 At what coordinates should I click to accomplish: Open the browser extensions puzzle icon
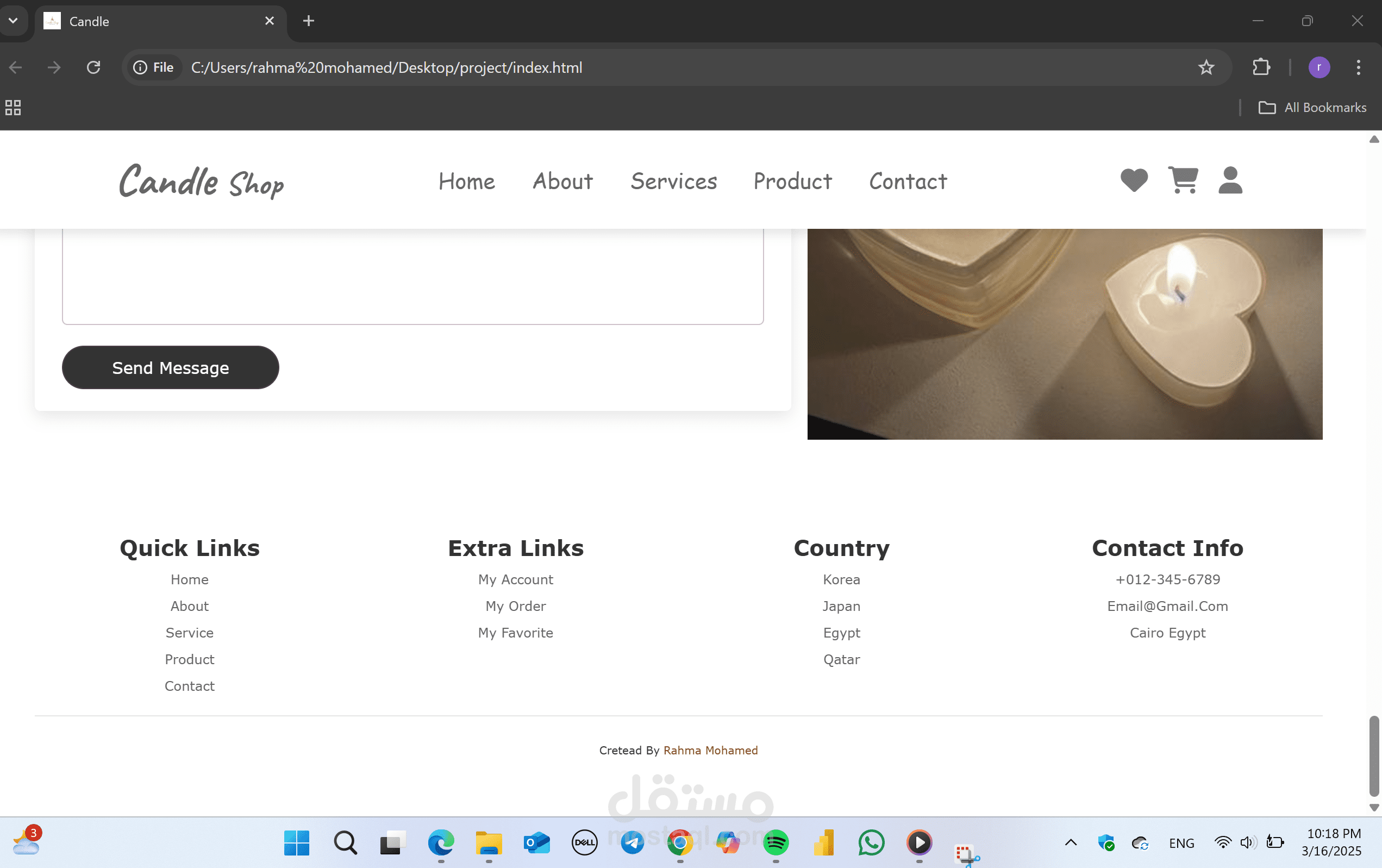click(1261, 68)
